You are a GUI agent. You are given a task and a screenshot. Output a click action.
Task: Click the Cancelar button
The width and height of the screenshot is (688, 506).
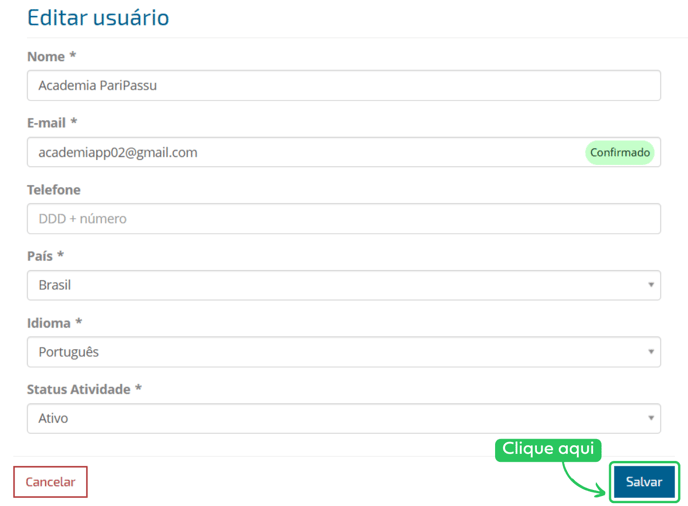[50, 482]
